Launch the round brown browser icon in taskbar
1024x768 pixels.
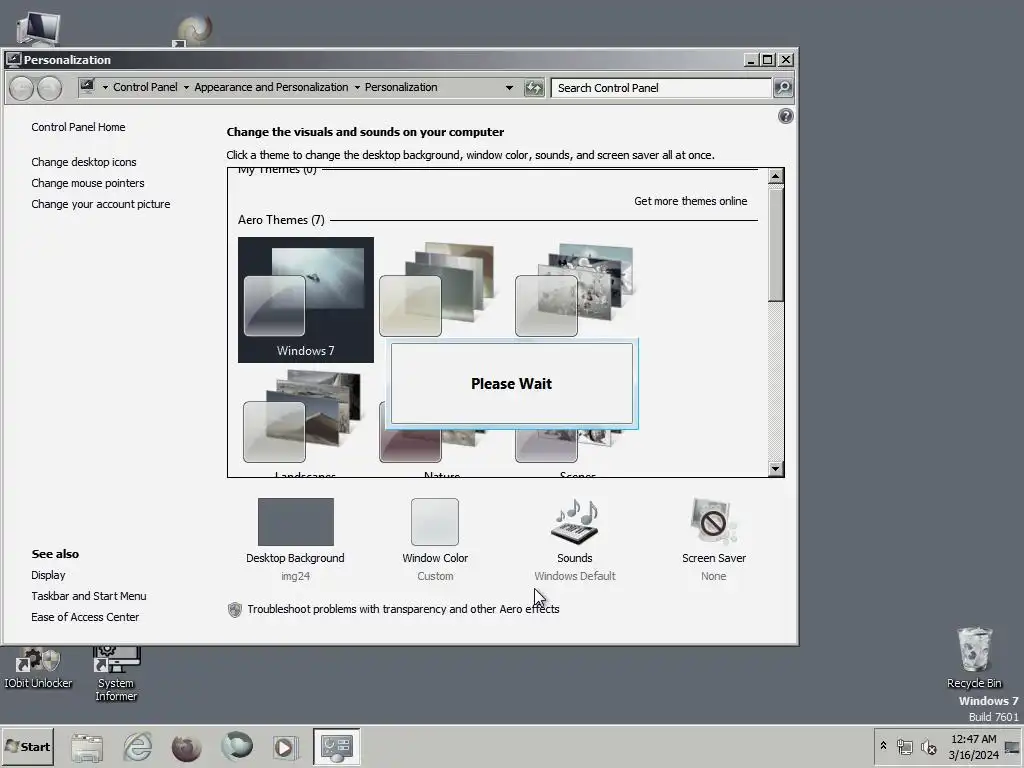coord(186,747)
